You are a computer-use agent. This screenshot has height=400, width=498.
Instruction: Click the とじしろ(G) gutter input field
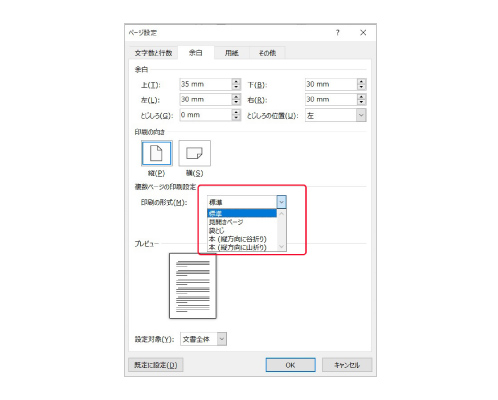pos(206,115)
